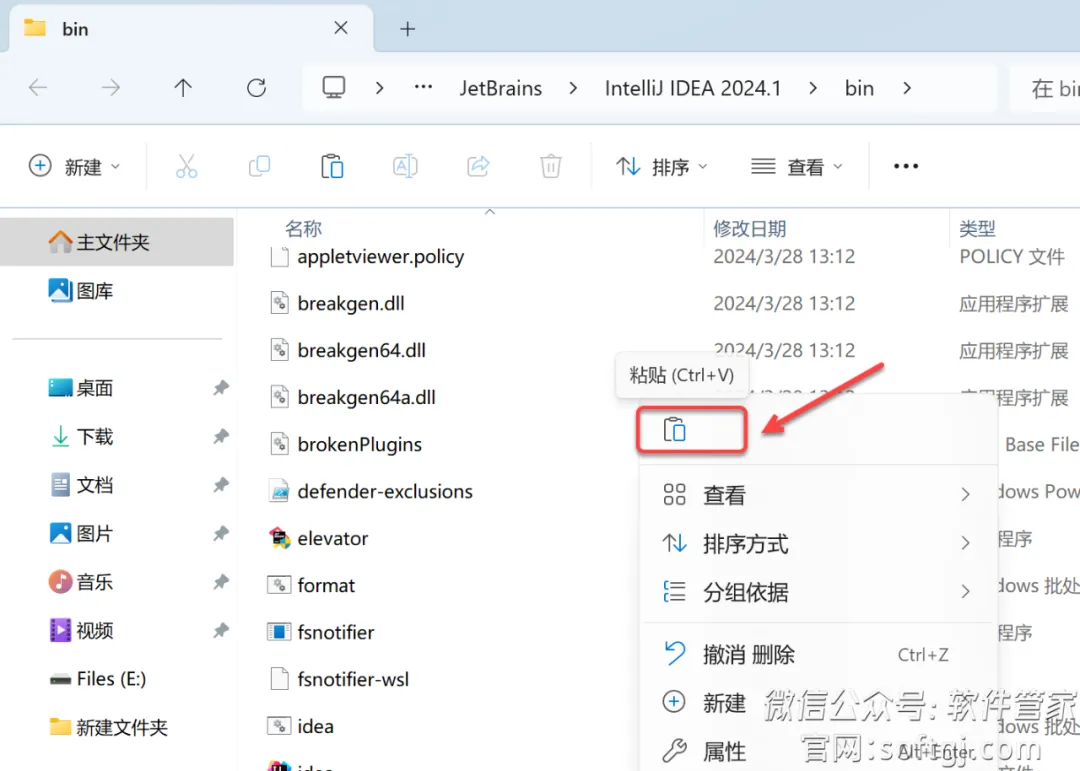The width and height of the screenshot is (1080, 771).
Task: Click the This PC monitor icon
Action: click(334, 88)
